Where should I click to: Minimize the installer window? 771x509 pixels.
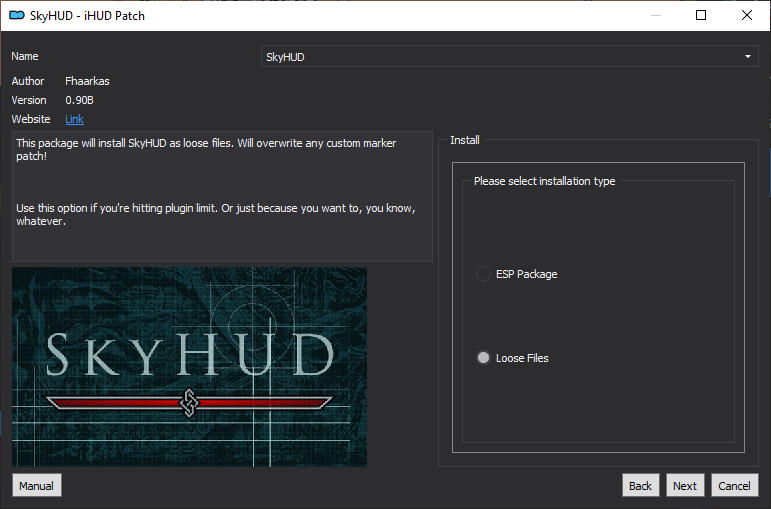click(x=656, y=15)
